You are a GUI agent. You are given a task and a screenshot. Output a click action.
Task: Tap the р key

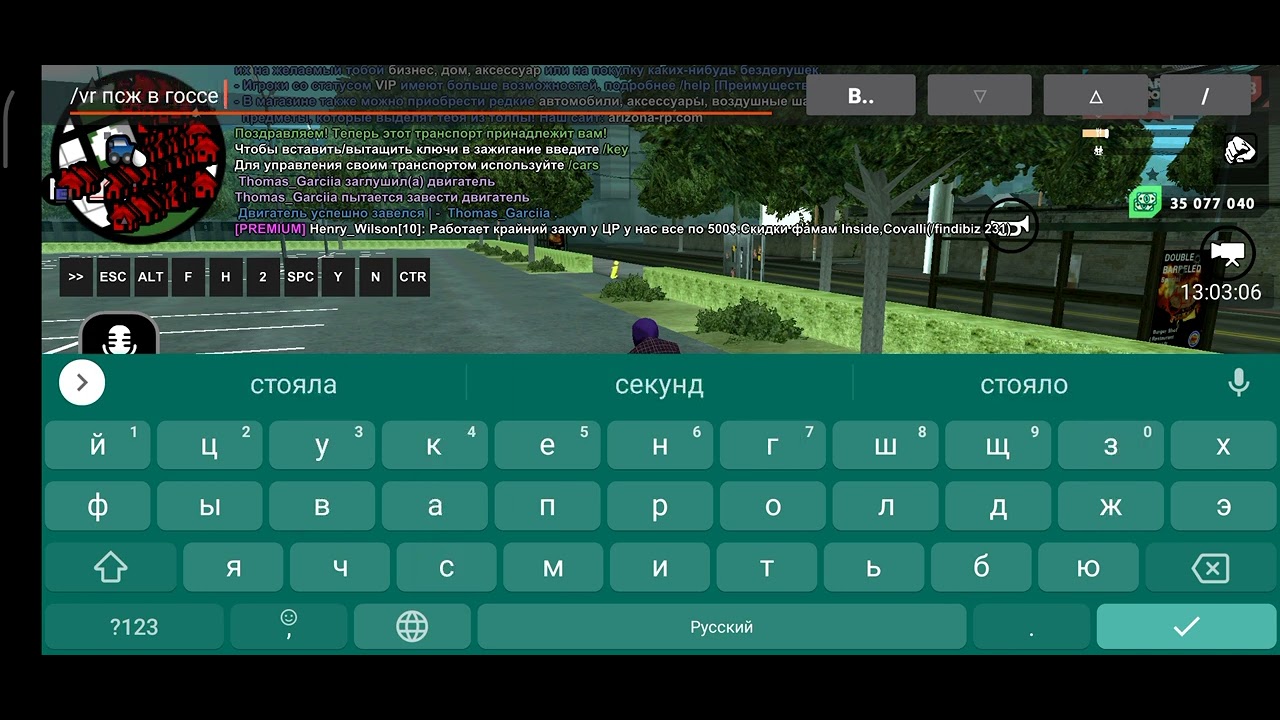point(660,507)
